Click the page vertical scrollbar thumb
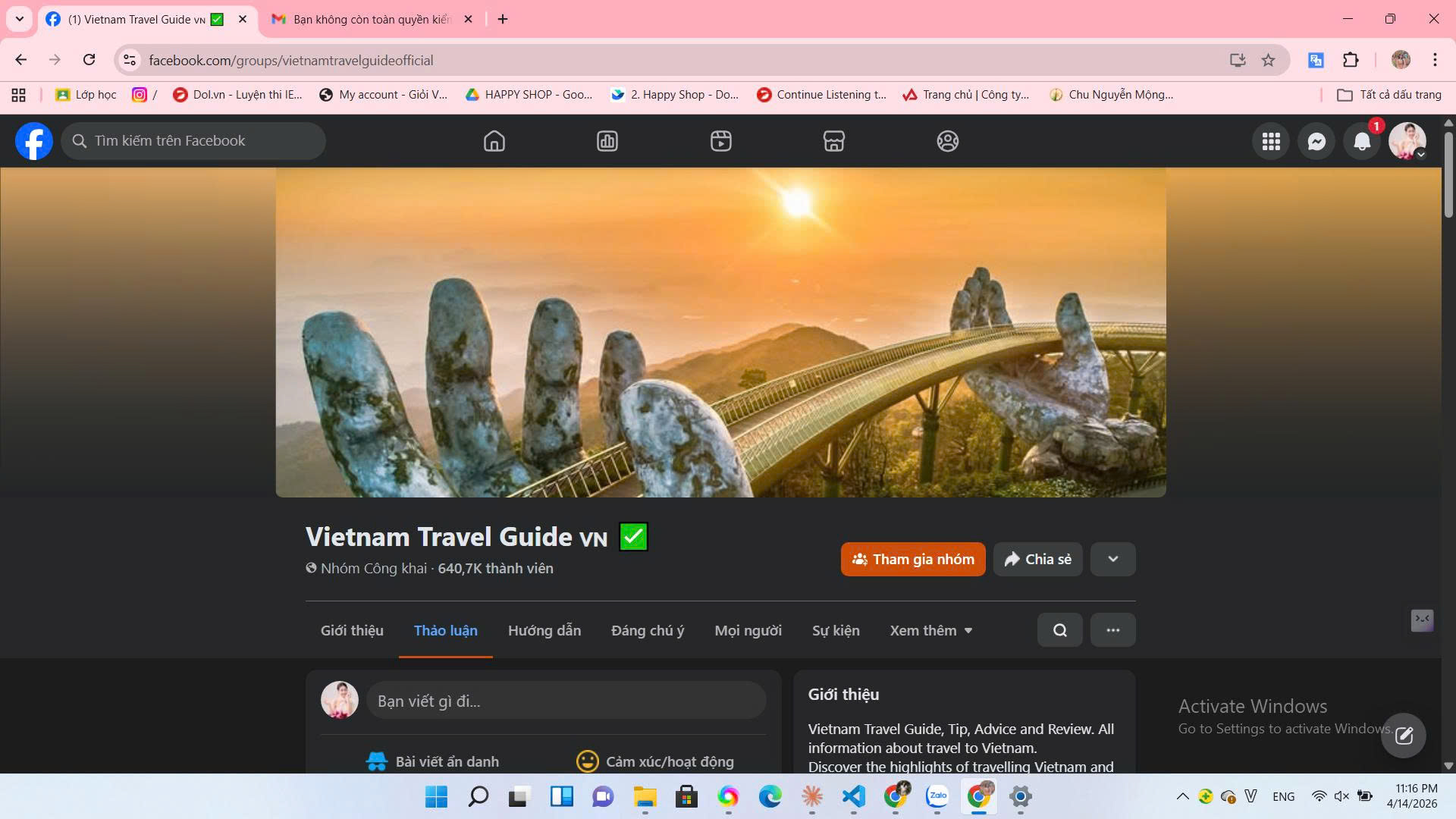The image size is (1456, 819). pos(1448,174)
